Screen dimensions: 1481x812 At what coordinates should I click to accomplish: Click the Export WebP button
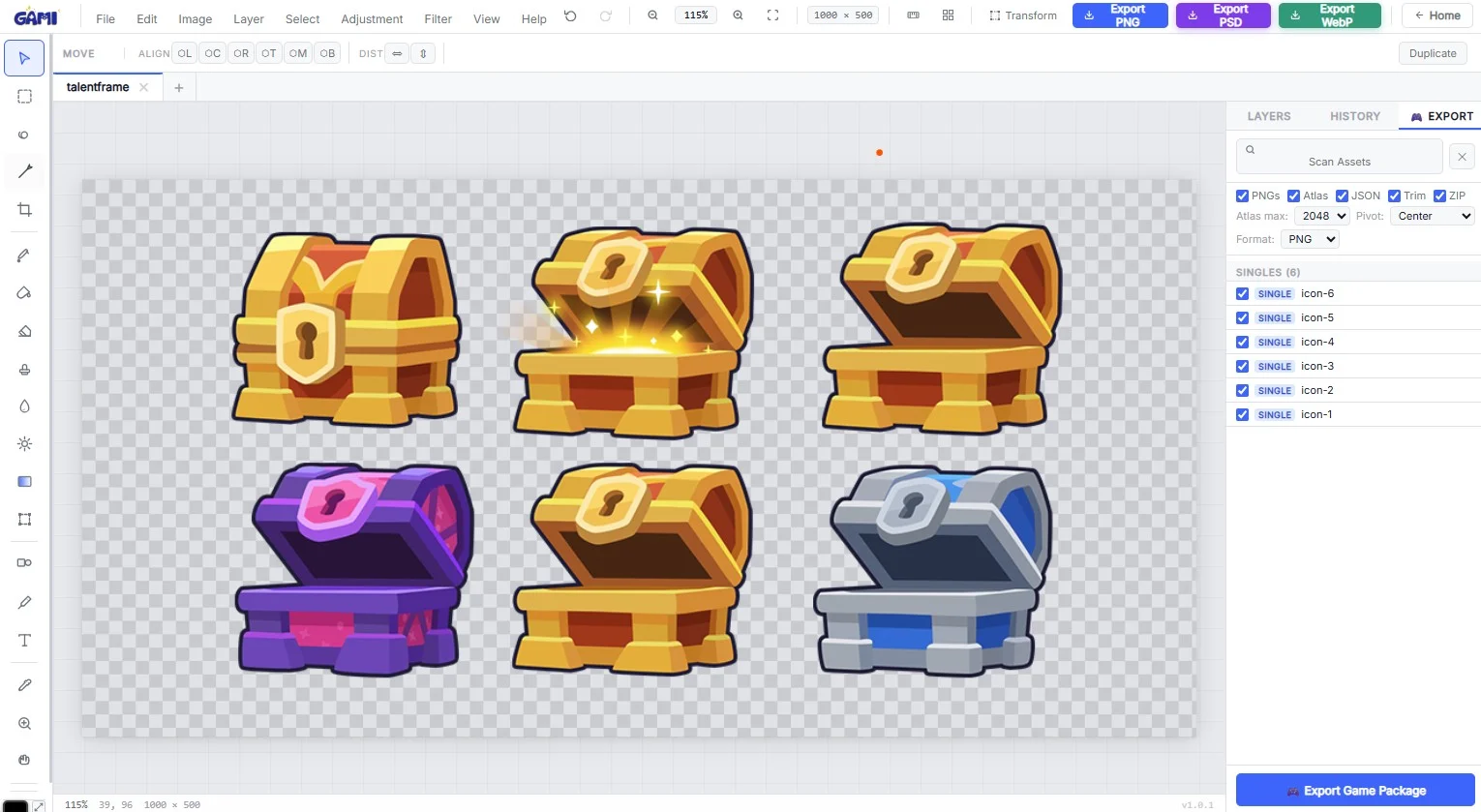[x=1329, y=15]
